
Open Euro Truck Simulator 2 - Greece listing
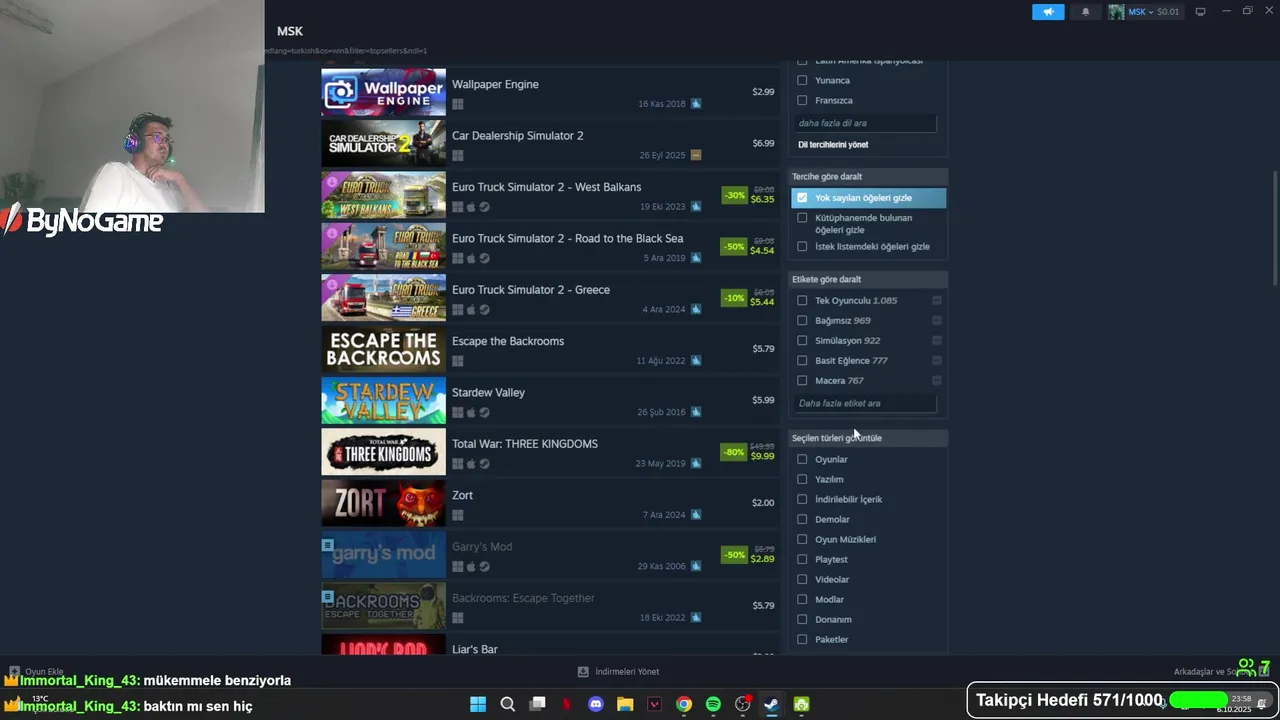point(550,298)
